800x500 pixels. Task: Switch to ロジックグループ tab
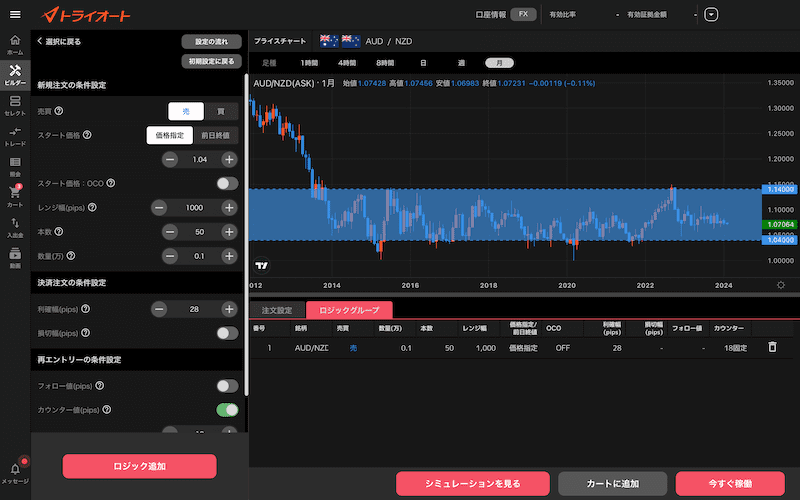pyautogui.click(x=349, y=310)
